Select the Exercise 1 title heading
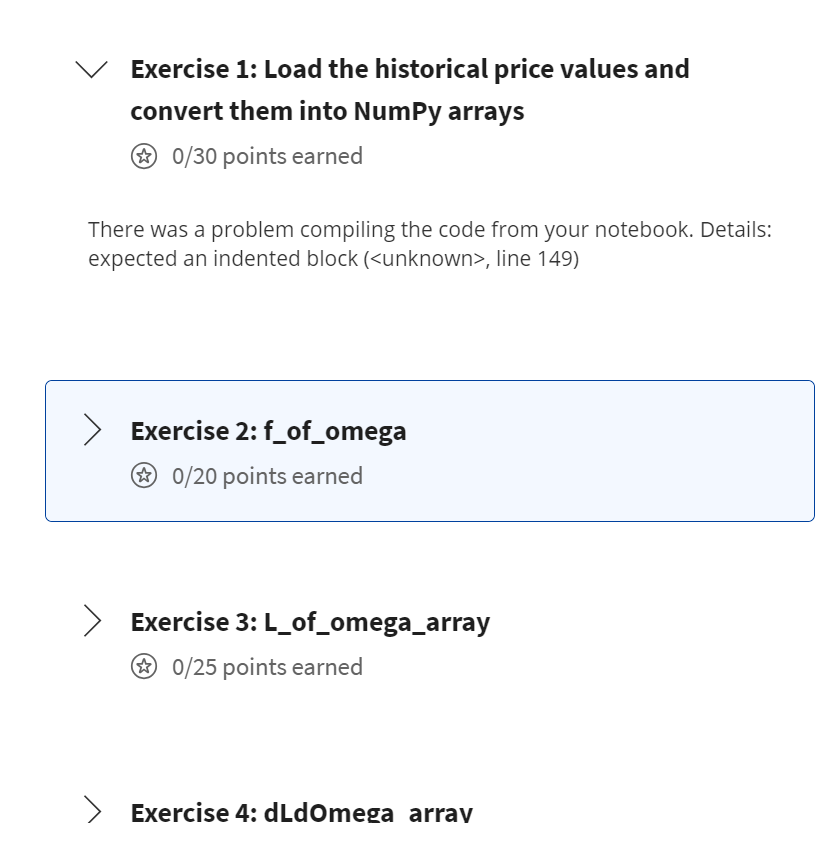Viewport: 824px width, 854px height. pos(409,70)
